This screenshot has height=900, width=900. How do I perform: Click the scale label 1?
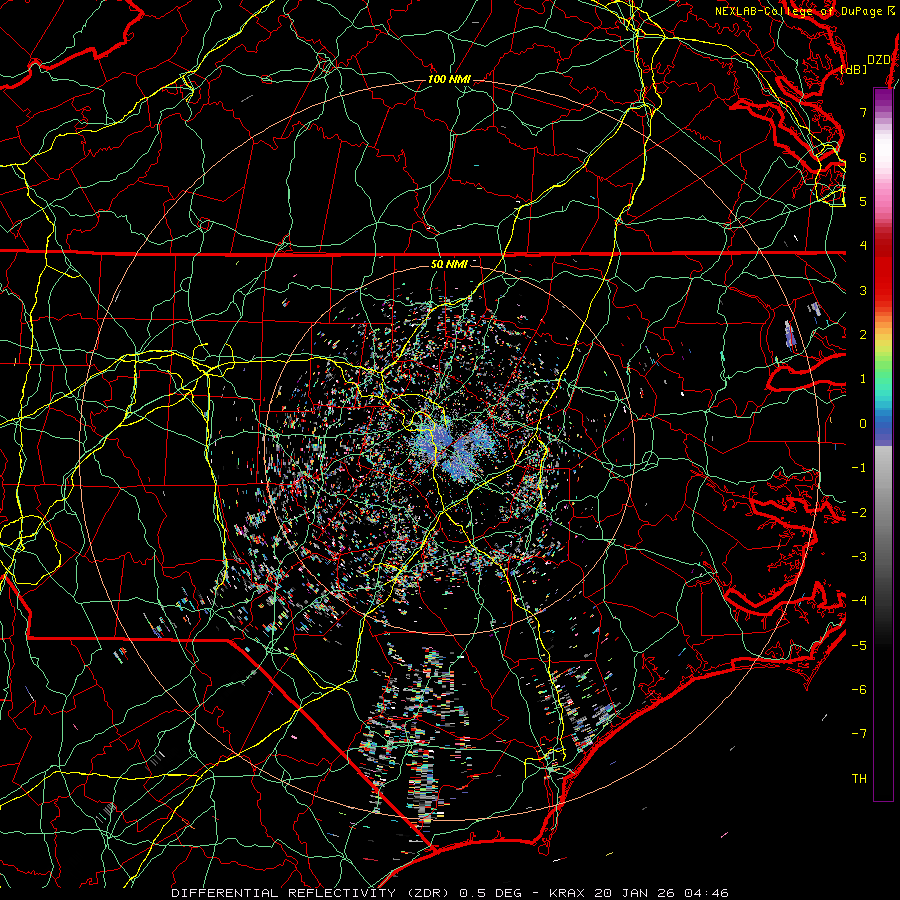863,379
